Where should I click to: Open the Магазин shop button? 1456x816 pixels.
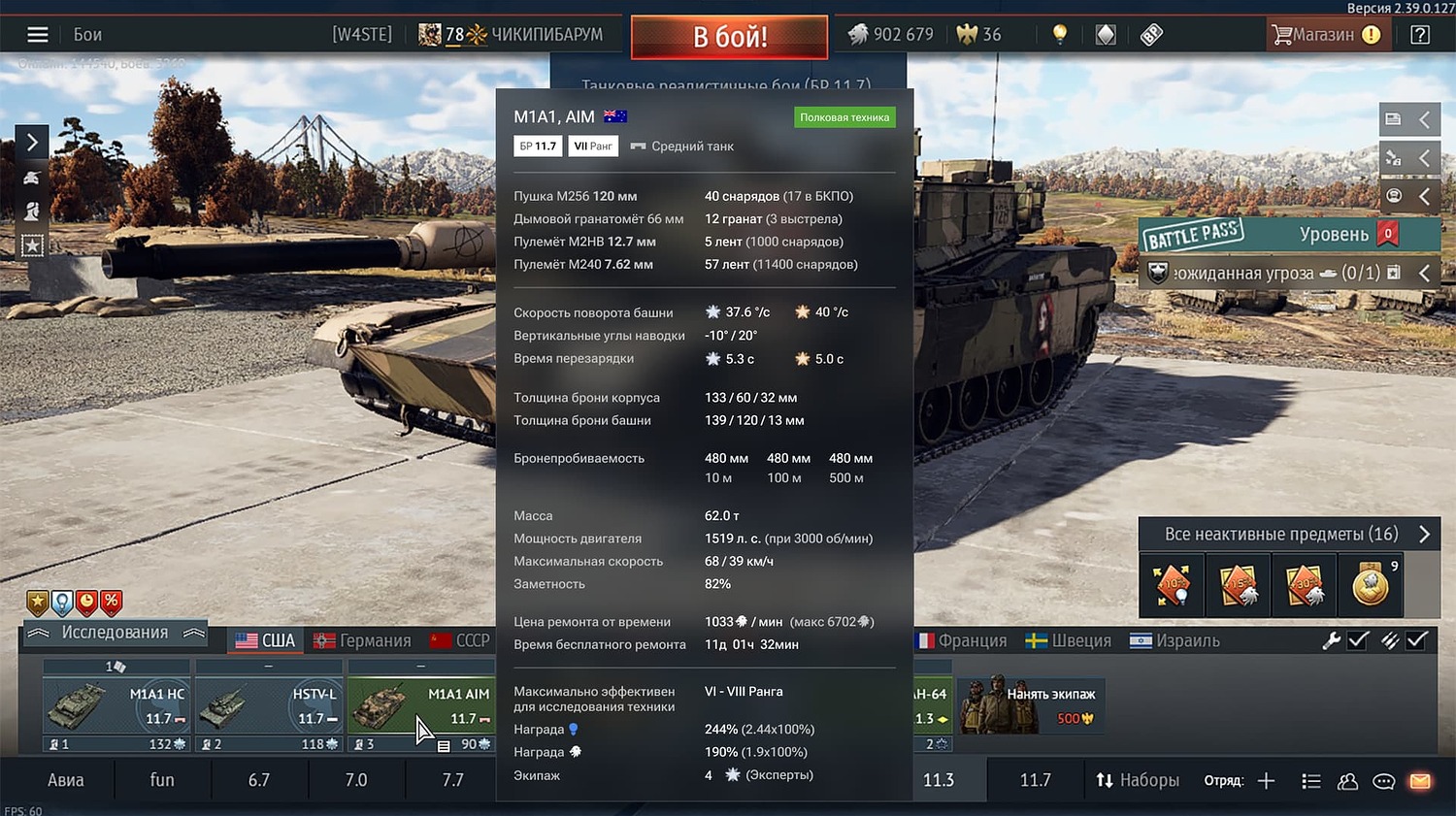pos(1326,35)
